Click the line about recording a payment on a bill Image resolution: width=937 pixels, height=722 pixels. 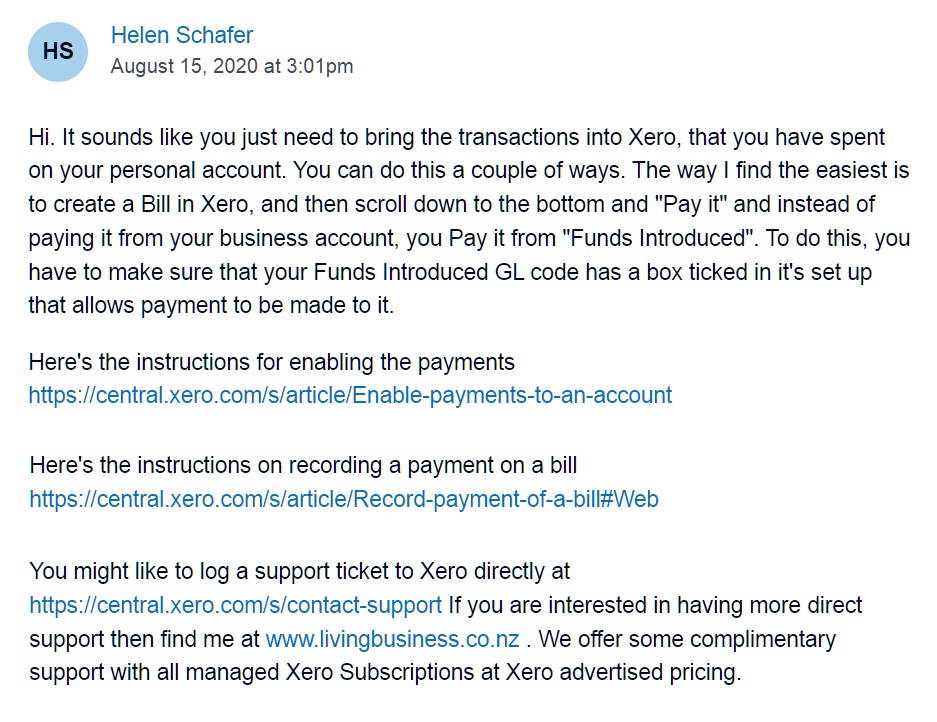point(303,465)
